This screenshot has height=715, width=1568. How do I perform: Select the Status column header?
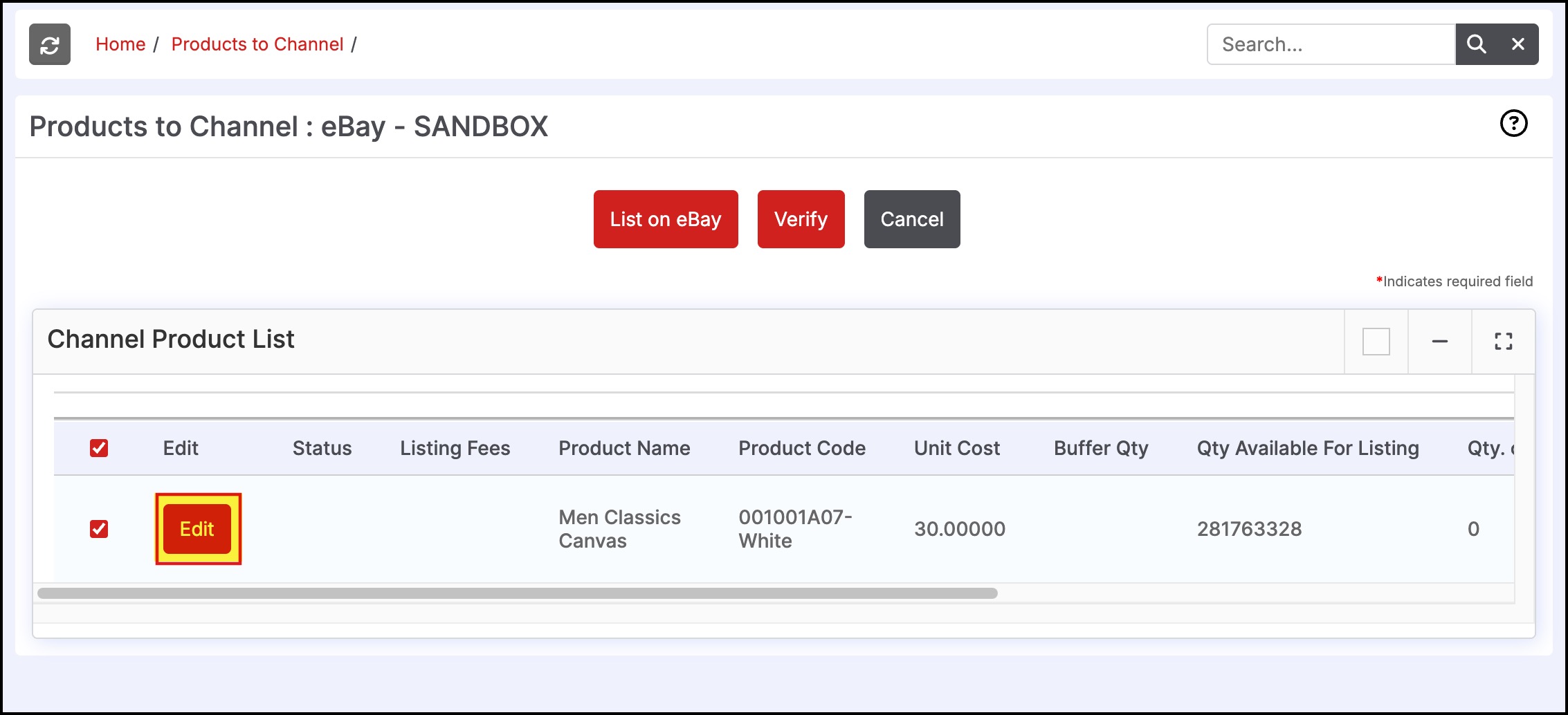tap(322, 448)
